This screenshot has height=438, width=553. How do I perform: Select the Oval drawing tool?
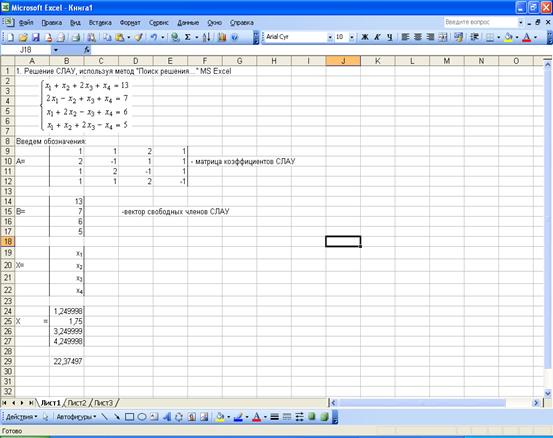142,417
